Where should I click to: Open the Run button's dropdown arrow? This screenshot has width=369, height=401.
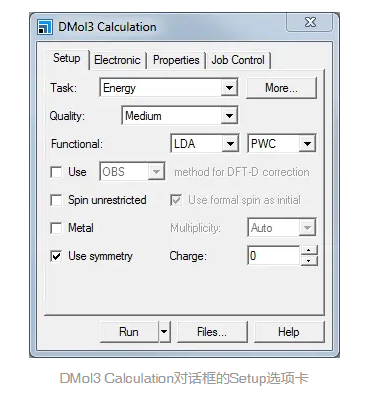point(164,332)
